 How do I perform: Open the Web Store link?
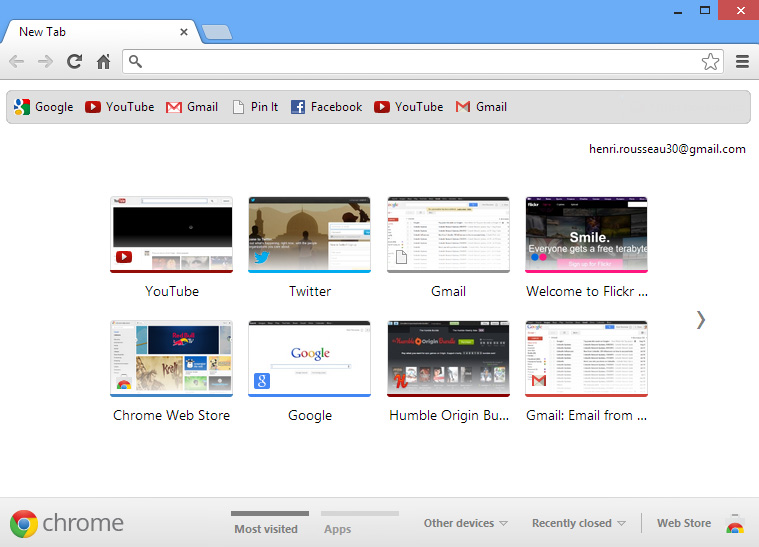coord(684,523)
